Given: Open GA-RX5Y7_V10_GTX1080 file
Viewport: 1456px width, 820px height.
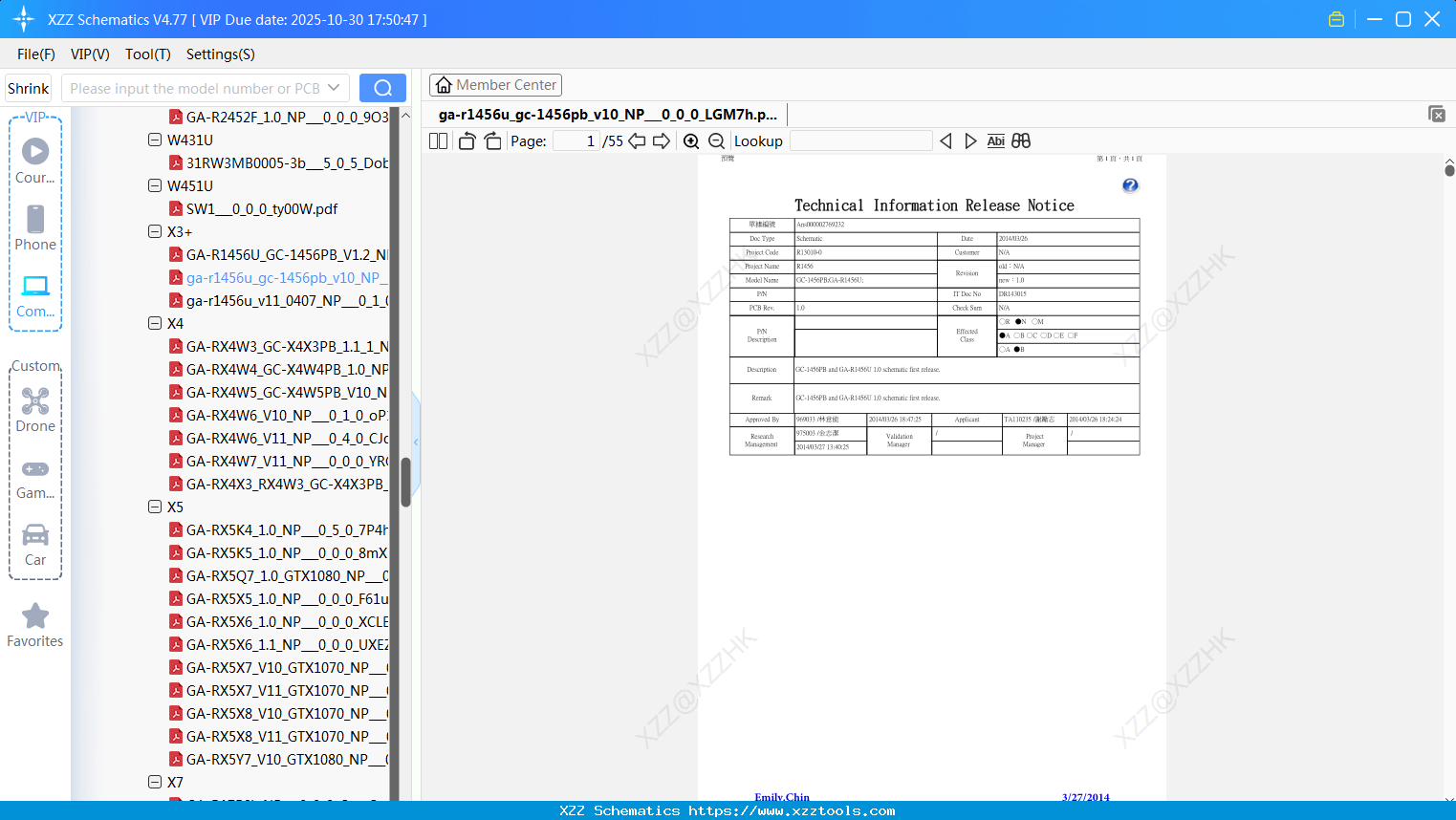Looking at the screenshot, I should pos(287,759).
